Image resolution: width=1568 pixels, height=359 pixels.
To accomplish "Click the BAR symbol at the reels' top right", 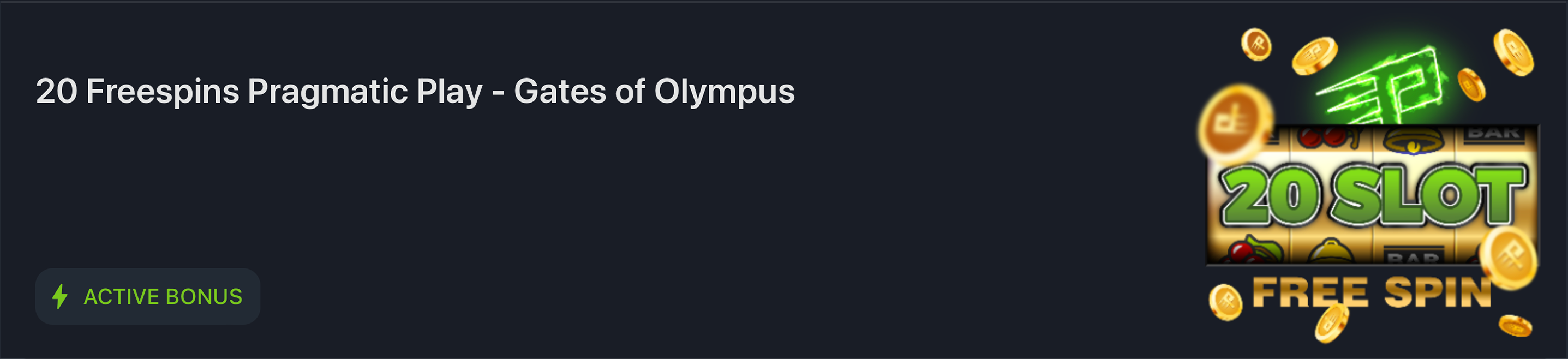I will coord(1494,133).
